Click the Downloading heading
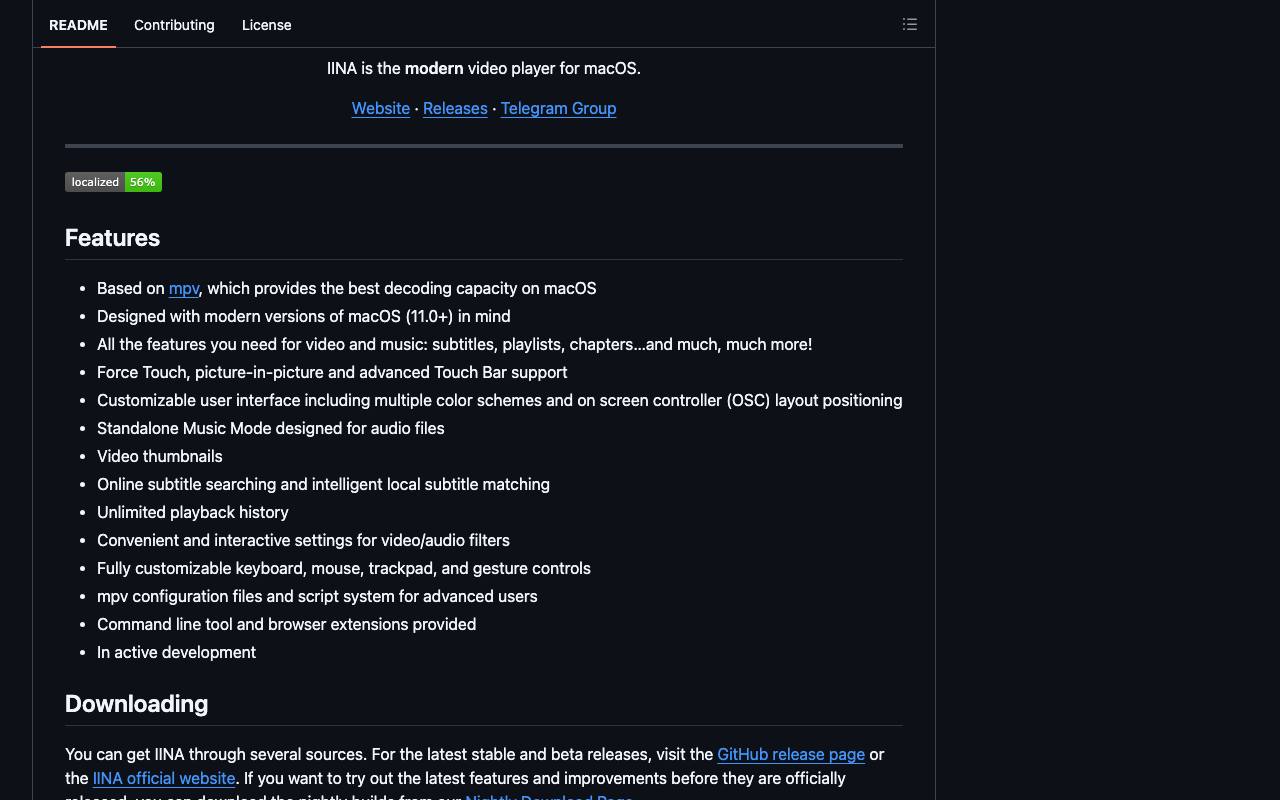Screen dimensions: 1280x800 click(x=136, y=704)
